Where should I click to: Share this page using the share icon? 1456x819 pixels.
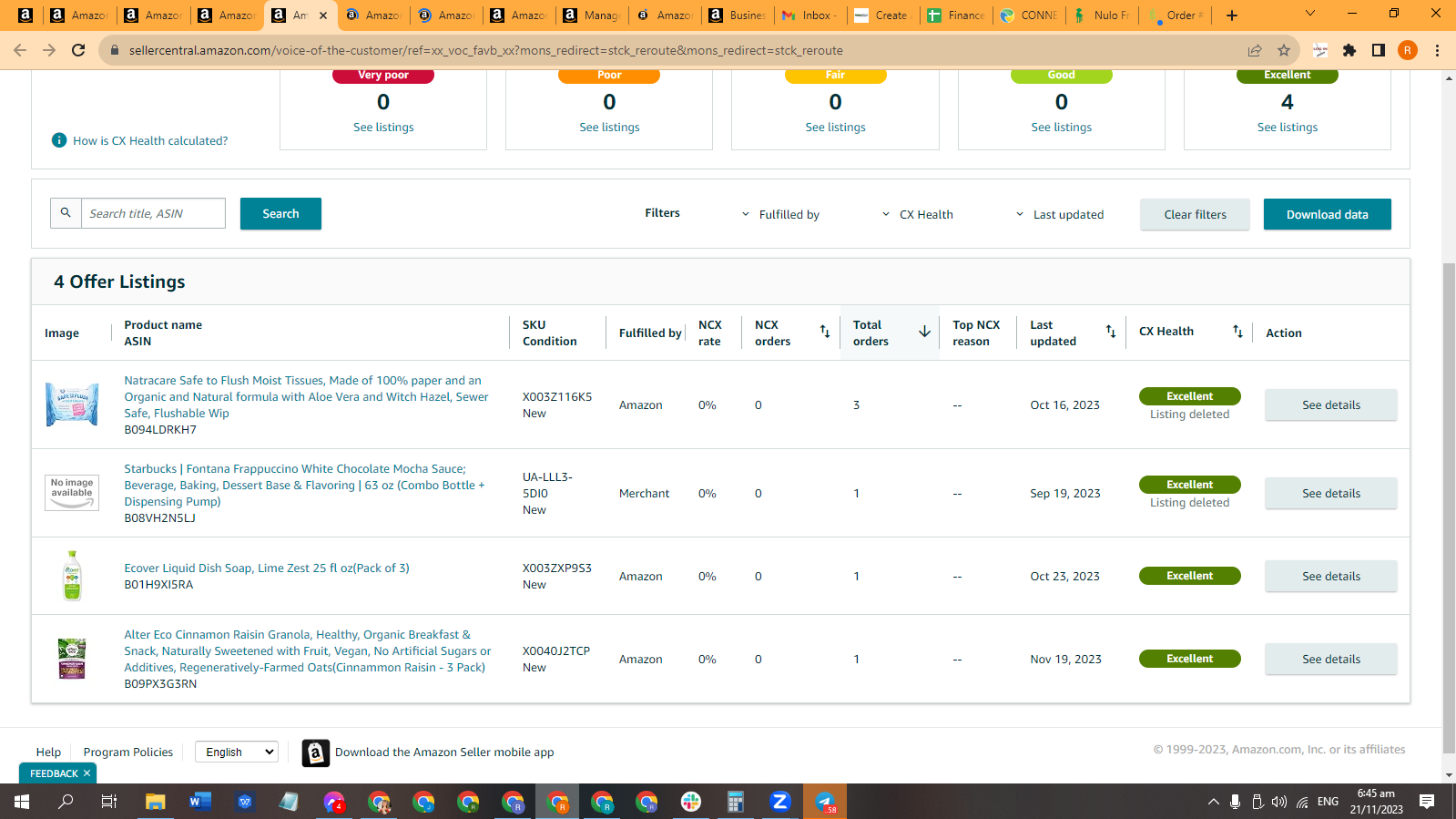(1255, 50)
